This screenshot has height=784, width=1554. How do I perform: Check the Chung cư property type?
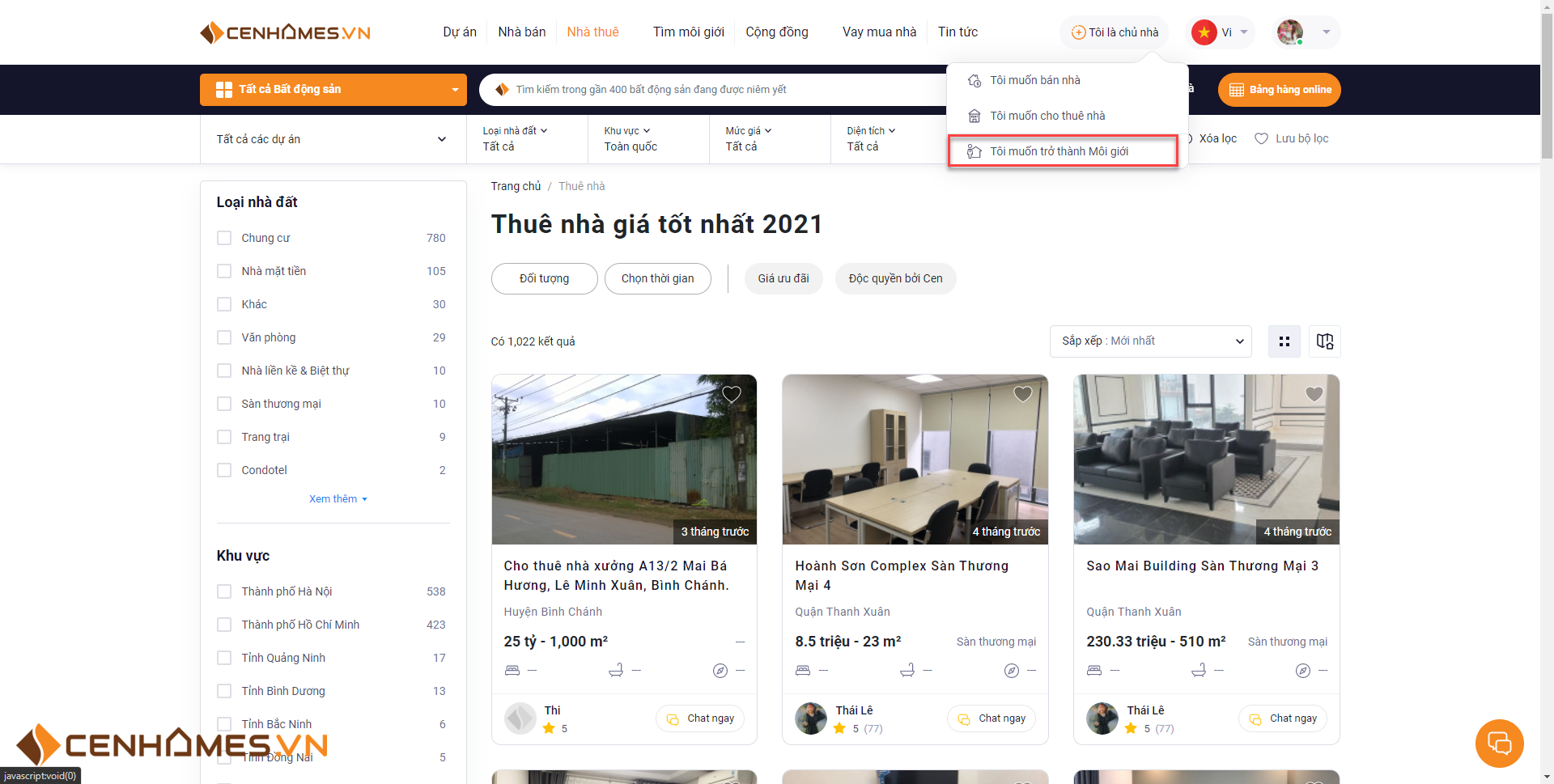(224, 238)
